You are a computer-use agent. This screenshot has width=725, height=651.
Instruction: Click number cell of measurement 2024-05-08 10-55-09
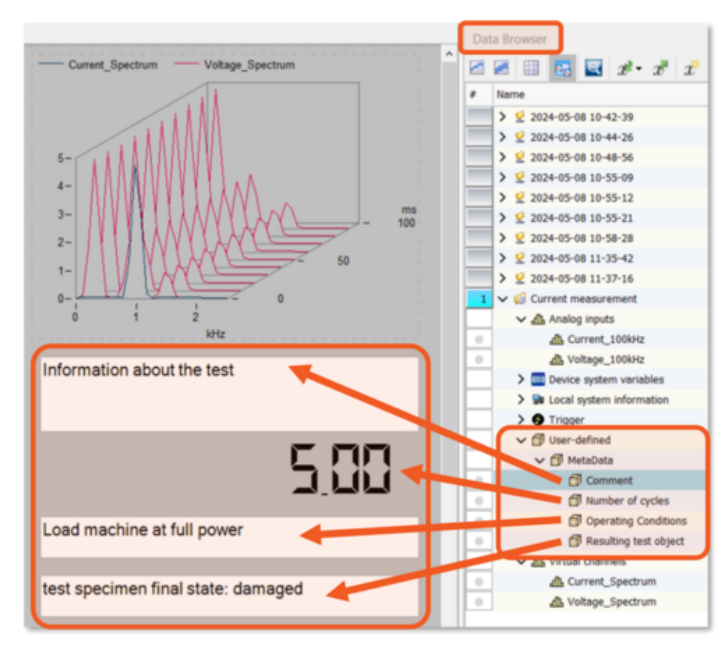tap(479, 177)
